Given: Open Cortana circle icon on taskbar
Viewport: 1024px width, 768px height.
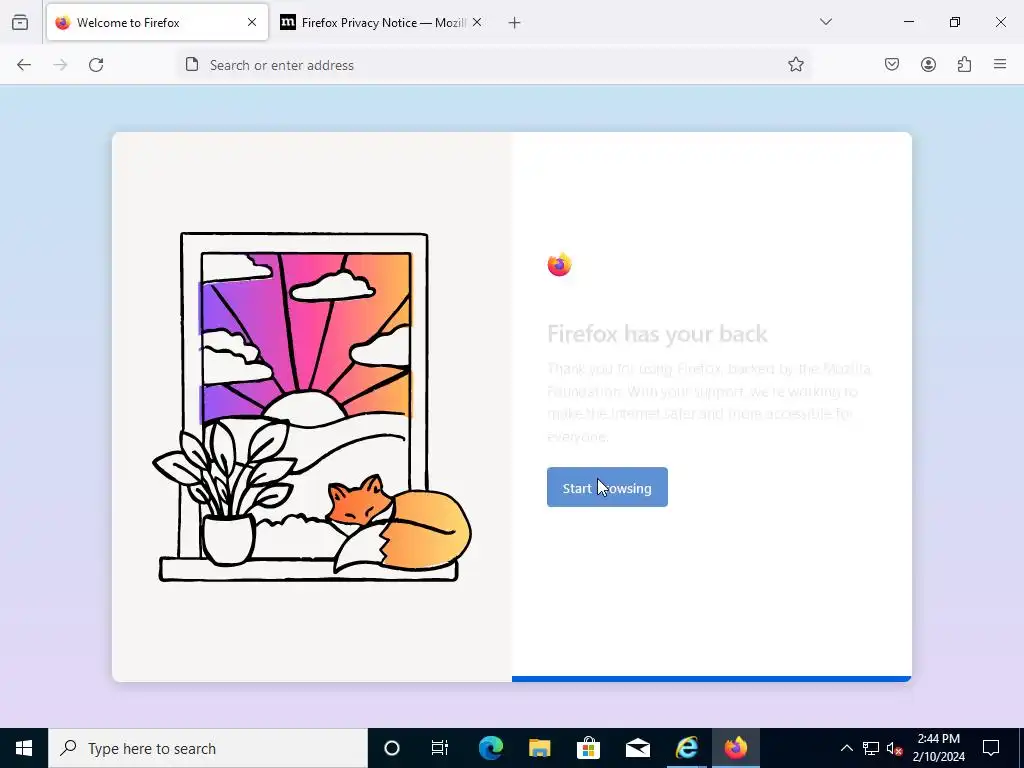Looking at the screenshot, I should (392, 748).
